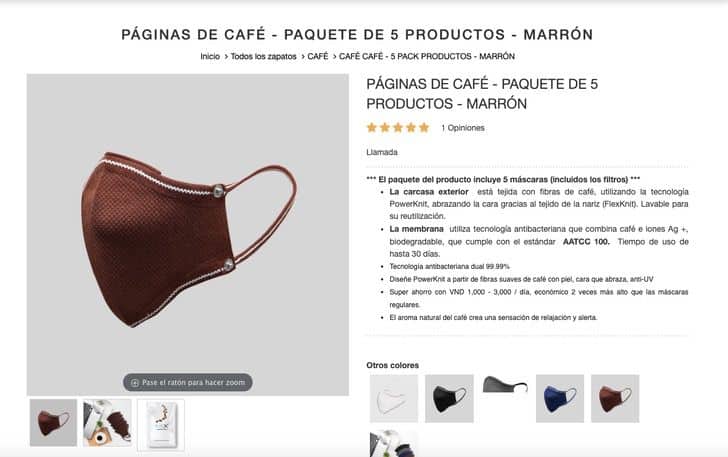Click the product title heading beside image
This screenshot has height=457, width=728.
482,93
